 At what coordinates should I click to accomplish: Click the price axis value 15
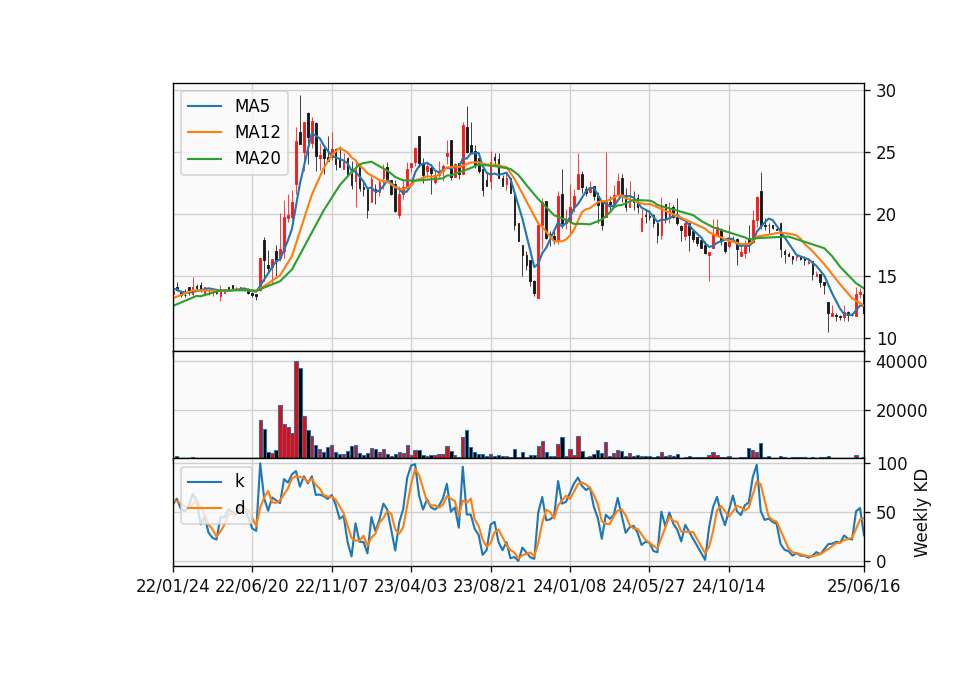coord(885,277)
